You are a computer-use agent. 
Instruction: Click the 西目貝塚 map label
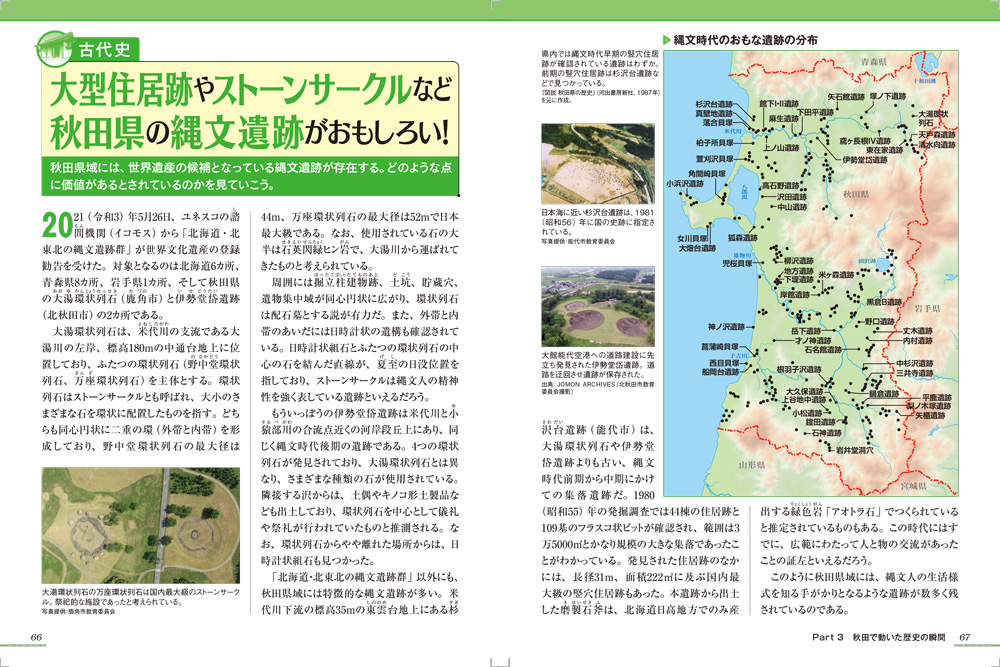pos(724,363)
